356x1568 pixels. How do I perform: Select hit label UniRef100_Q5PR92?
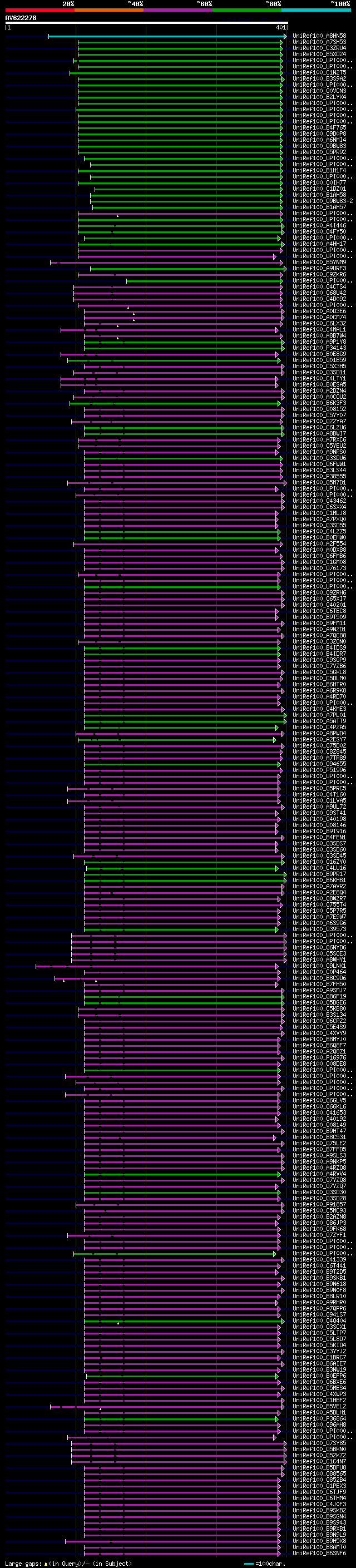(x=319, y=152)
